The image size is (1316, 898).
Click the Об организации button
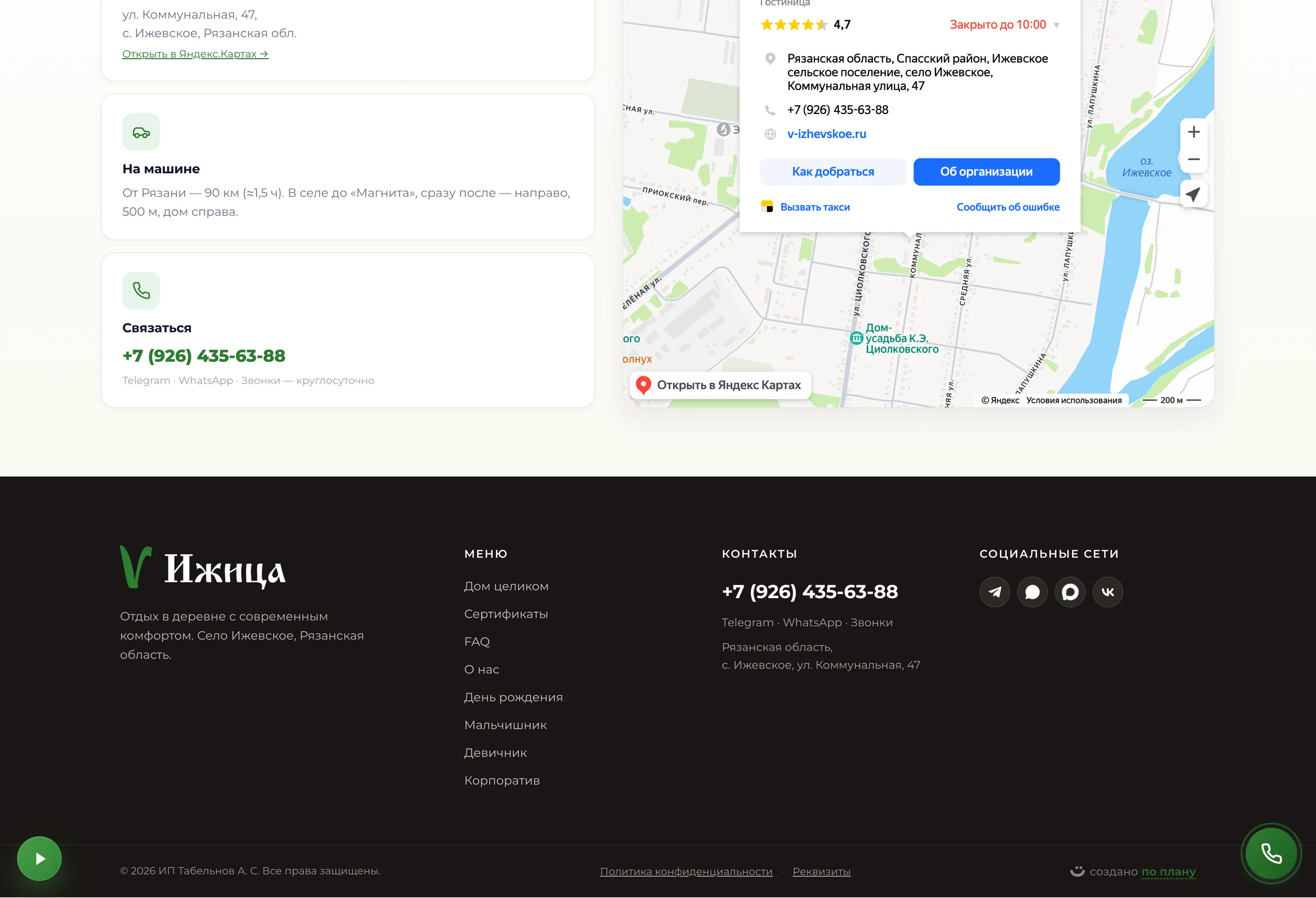[986, 172]
